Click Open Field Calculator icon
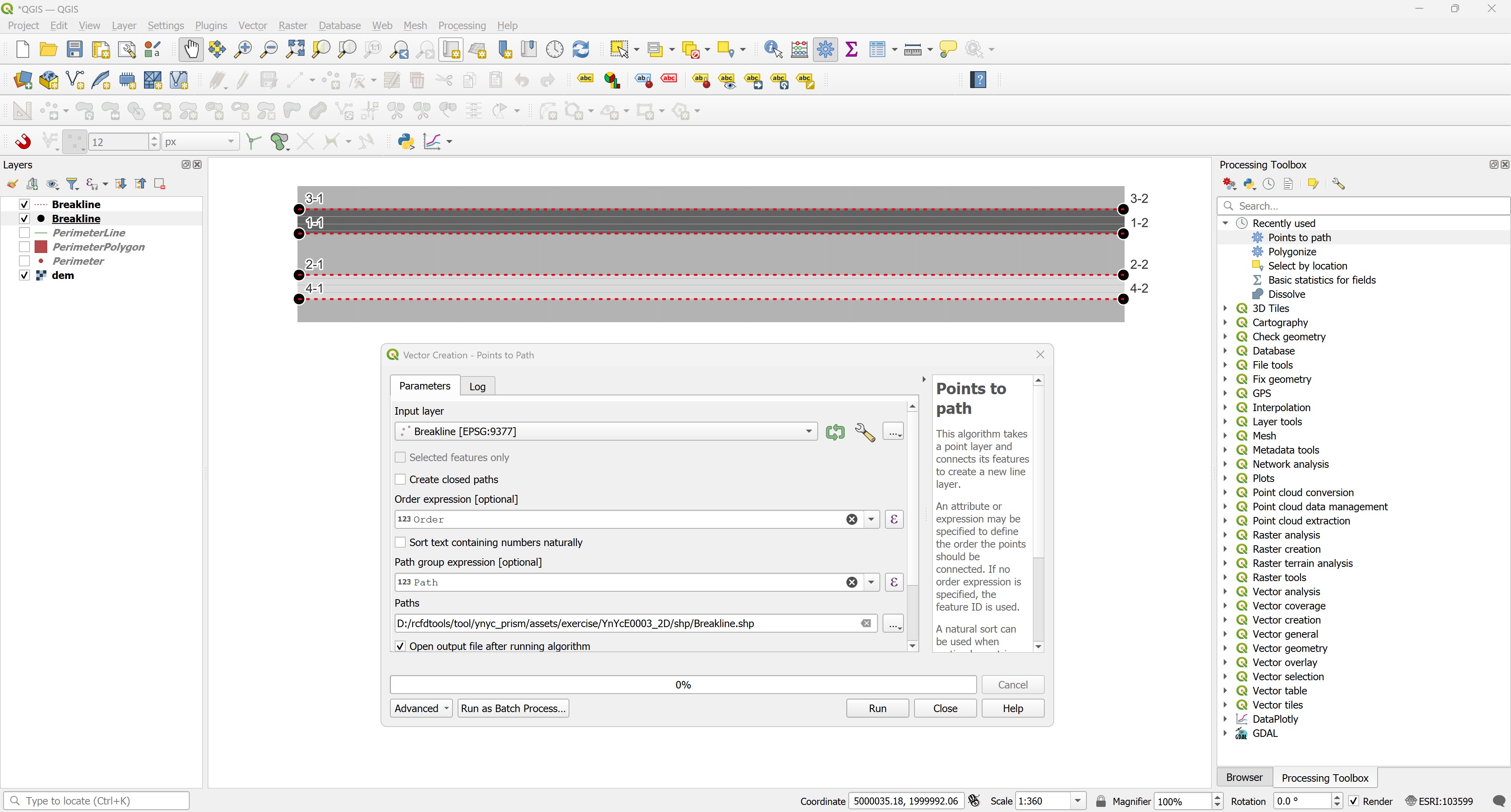The width and height of the screenshot is (1511, 812). pos(800,49)
